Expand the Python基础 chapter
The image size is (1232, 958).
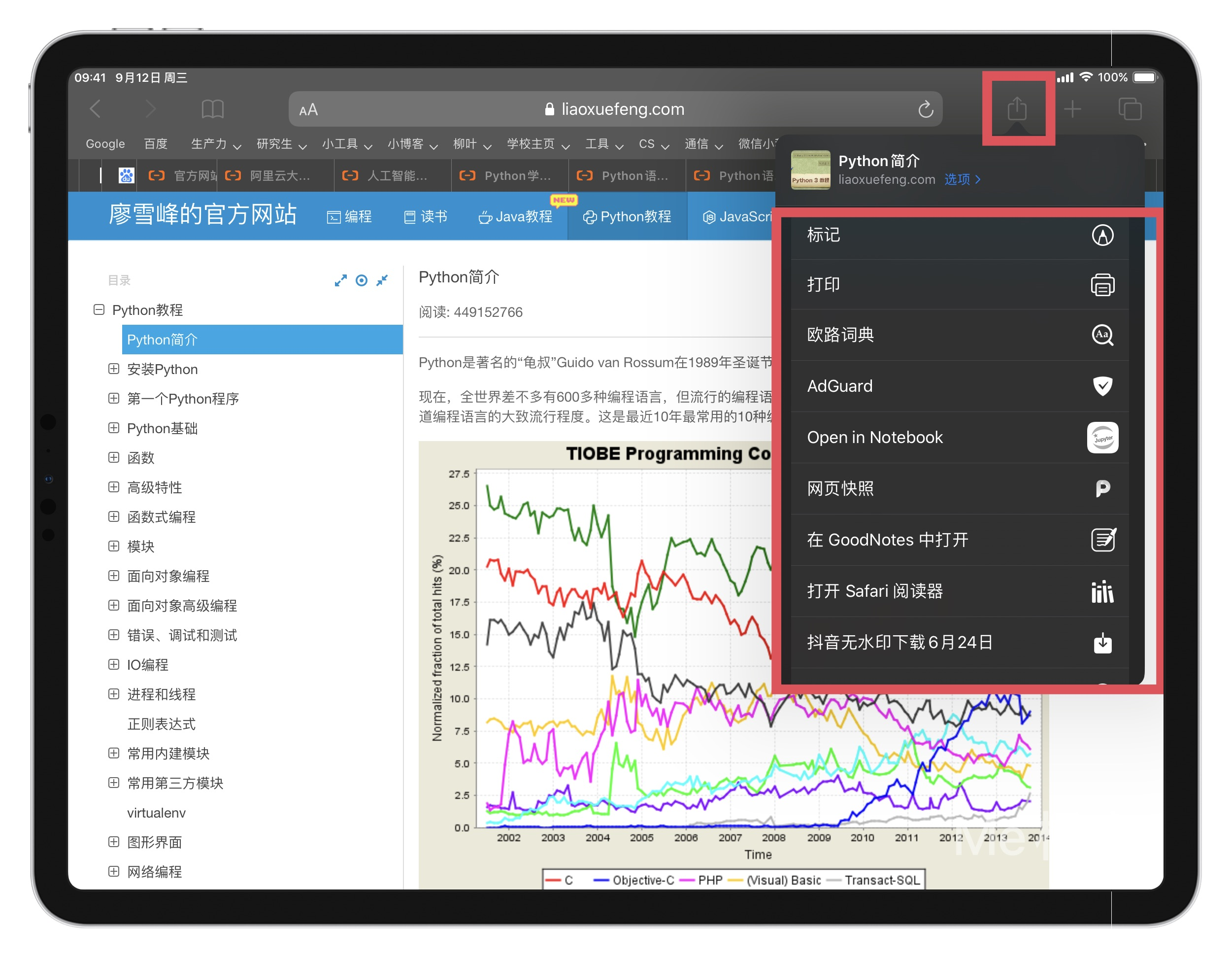[x=113, y=428]
